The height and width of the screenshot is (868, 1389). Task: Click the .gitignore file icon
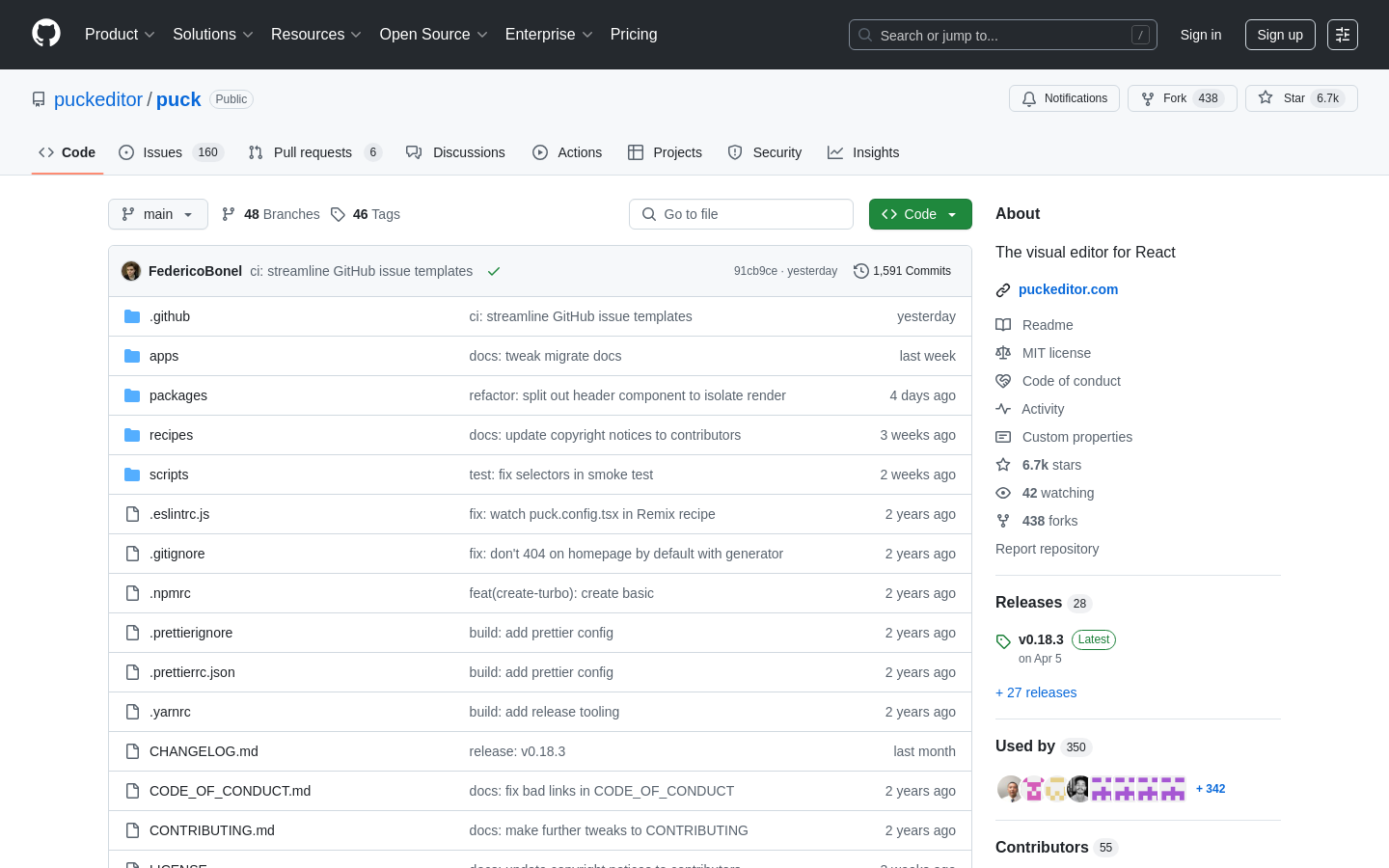(x=132, y=554)
